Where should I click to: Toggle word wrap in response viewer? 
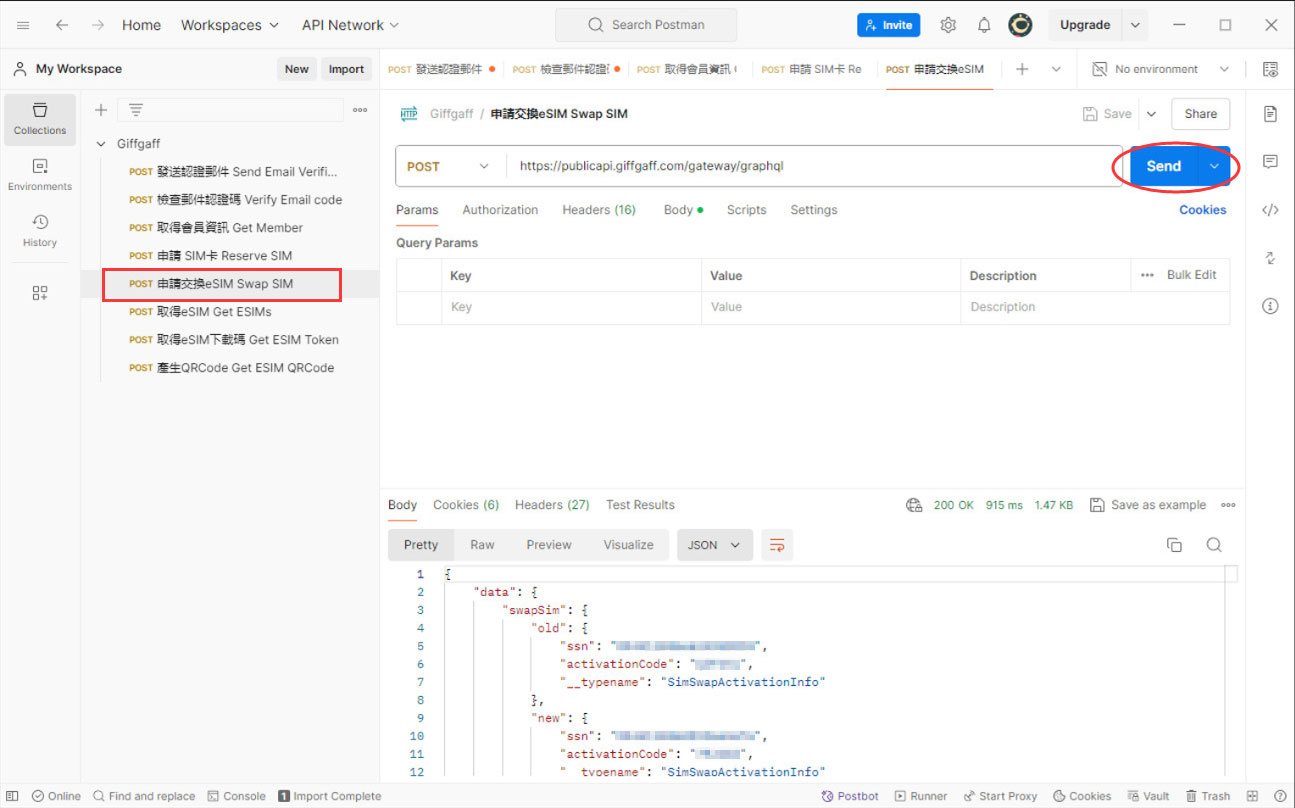776,545
